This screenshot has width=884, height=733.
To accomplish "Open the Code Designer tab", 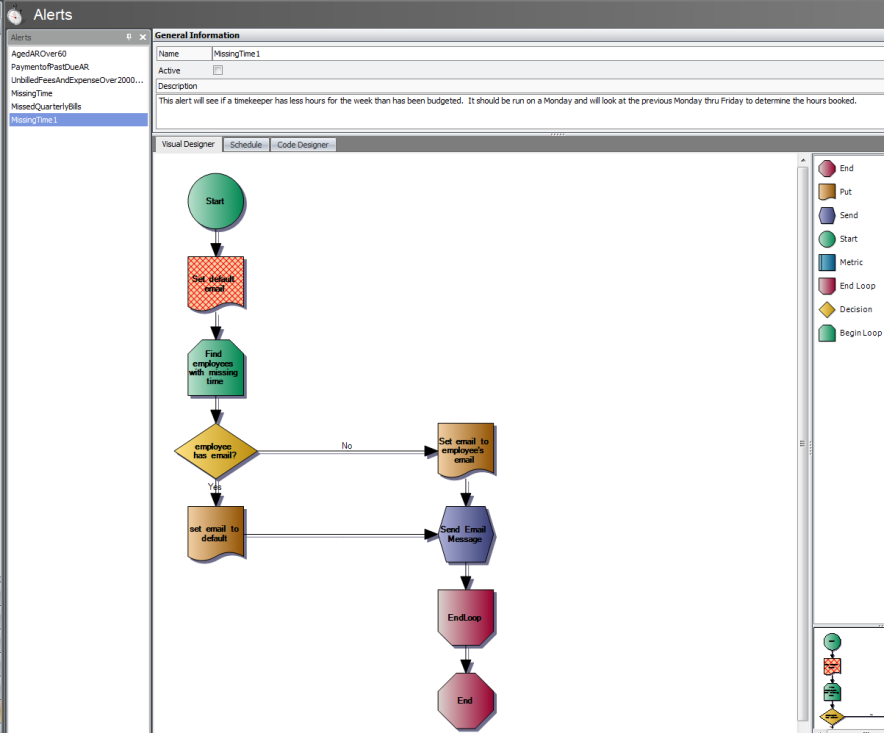I will pyautogui.click(x=302, y=145).
